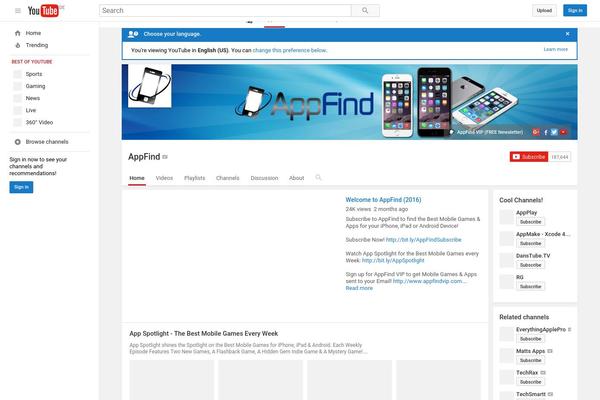Open the Live sidebar entry
600x400 pixels.
(31, 110)
